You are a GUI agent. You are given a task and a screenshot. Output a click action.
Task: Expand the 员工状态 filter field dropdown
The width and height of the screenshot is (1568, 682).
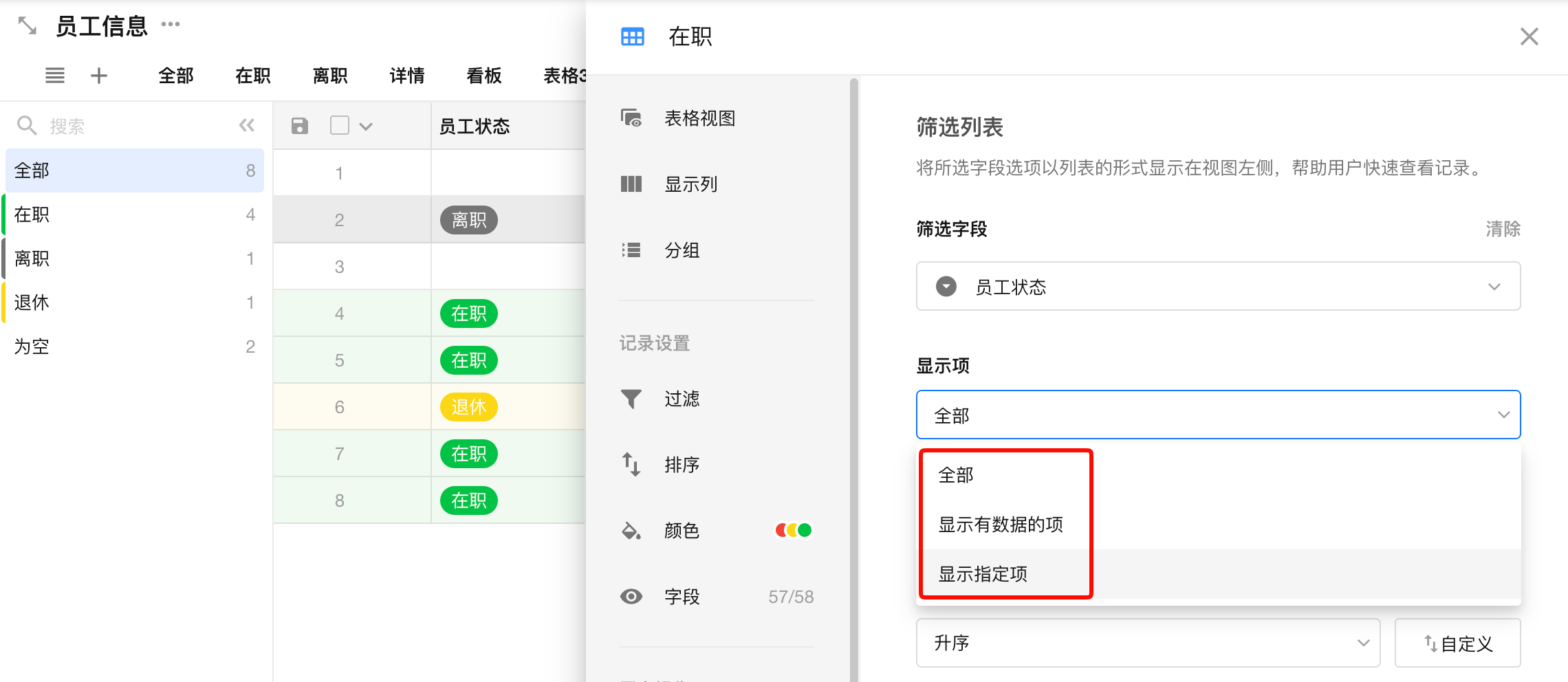click(1218, 286)
